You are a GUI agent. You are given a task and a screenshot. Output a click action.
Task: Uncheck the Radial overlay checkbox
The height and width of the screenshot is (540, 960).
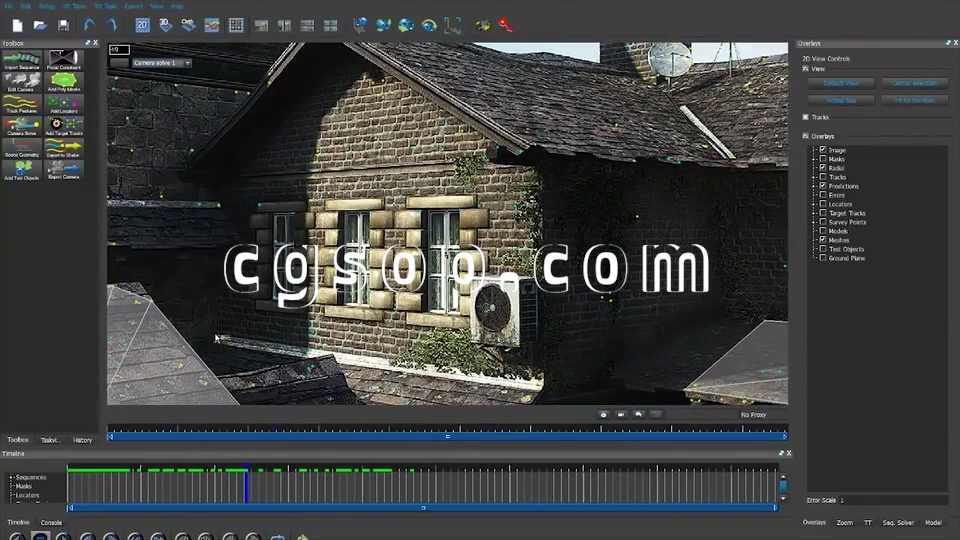tap(823, 168)
